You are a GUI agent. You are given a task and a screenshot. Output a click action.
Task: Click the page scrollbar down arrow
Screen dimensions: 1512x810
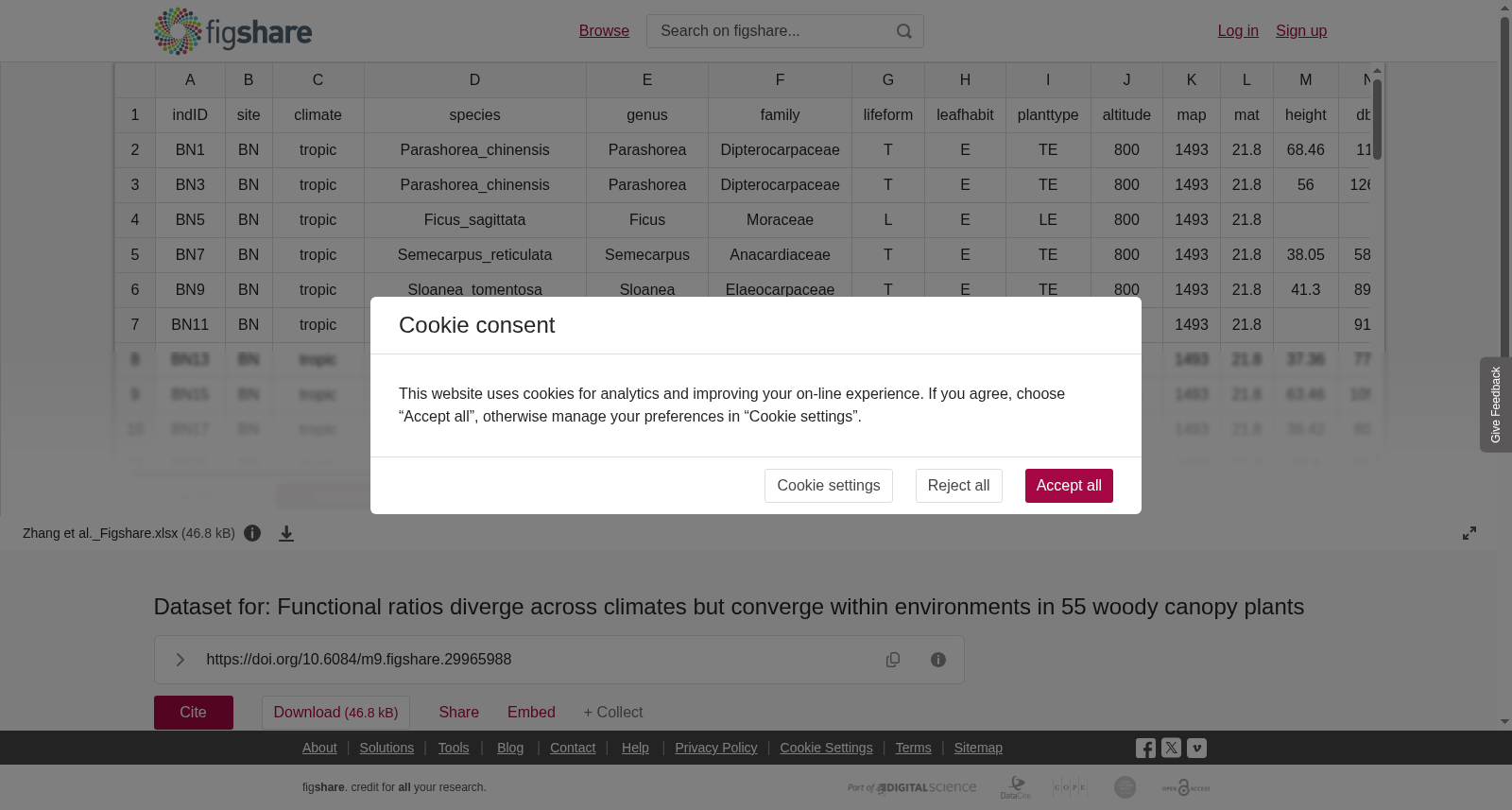click(1504, 722)
